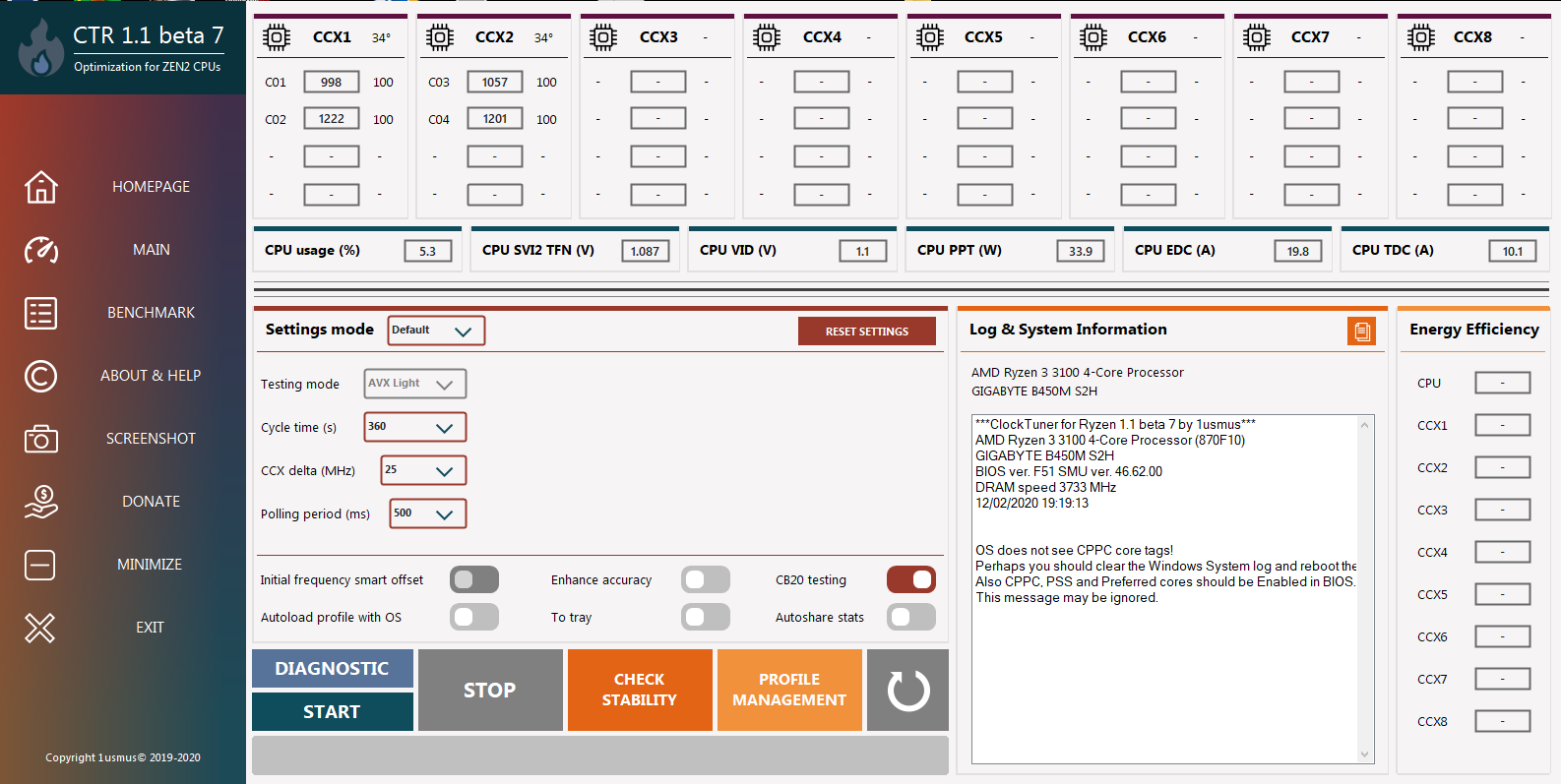Toggle Initial frequency smart offset switch
1561x784 pixels.
474,579
